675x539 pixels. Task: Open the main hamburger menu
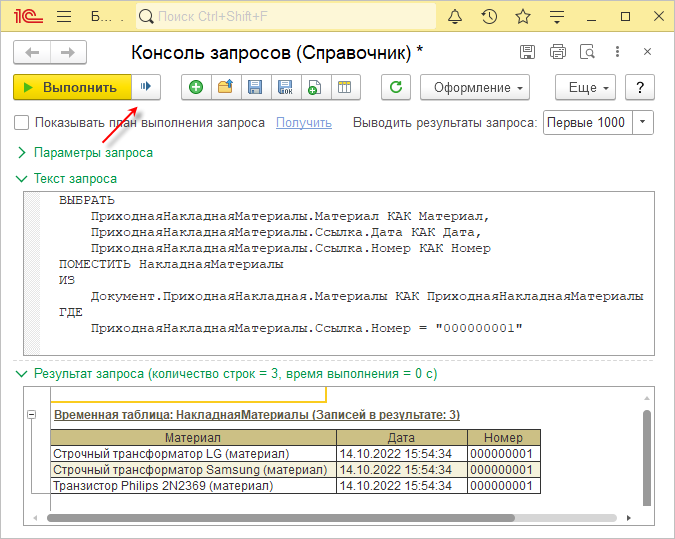(63, 17)
